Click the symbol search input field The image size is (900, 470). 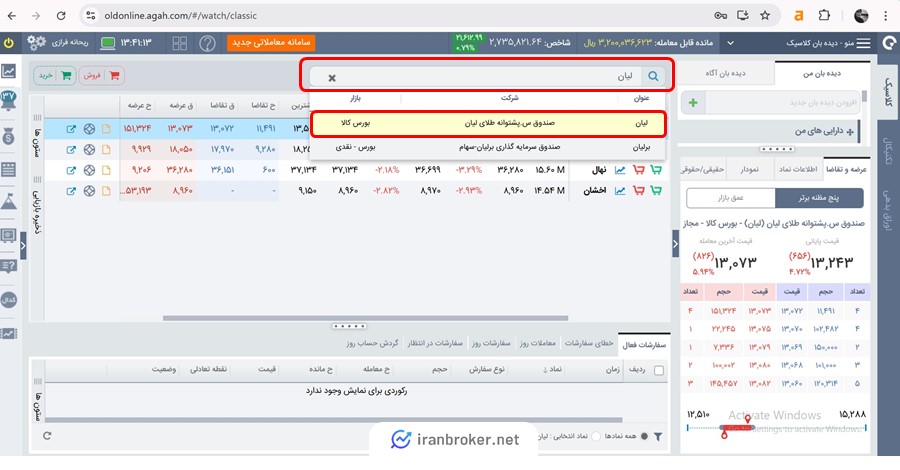click(488, 76)
